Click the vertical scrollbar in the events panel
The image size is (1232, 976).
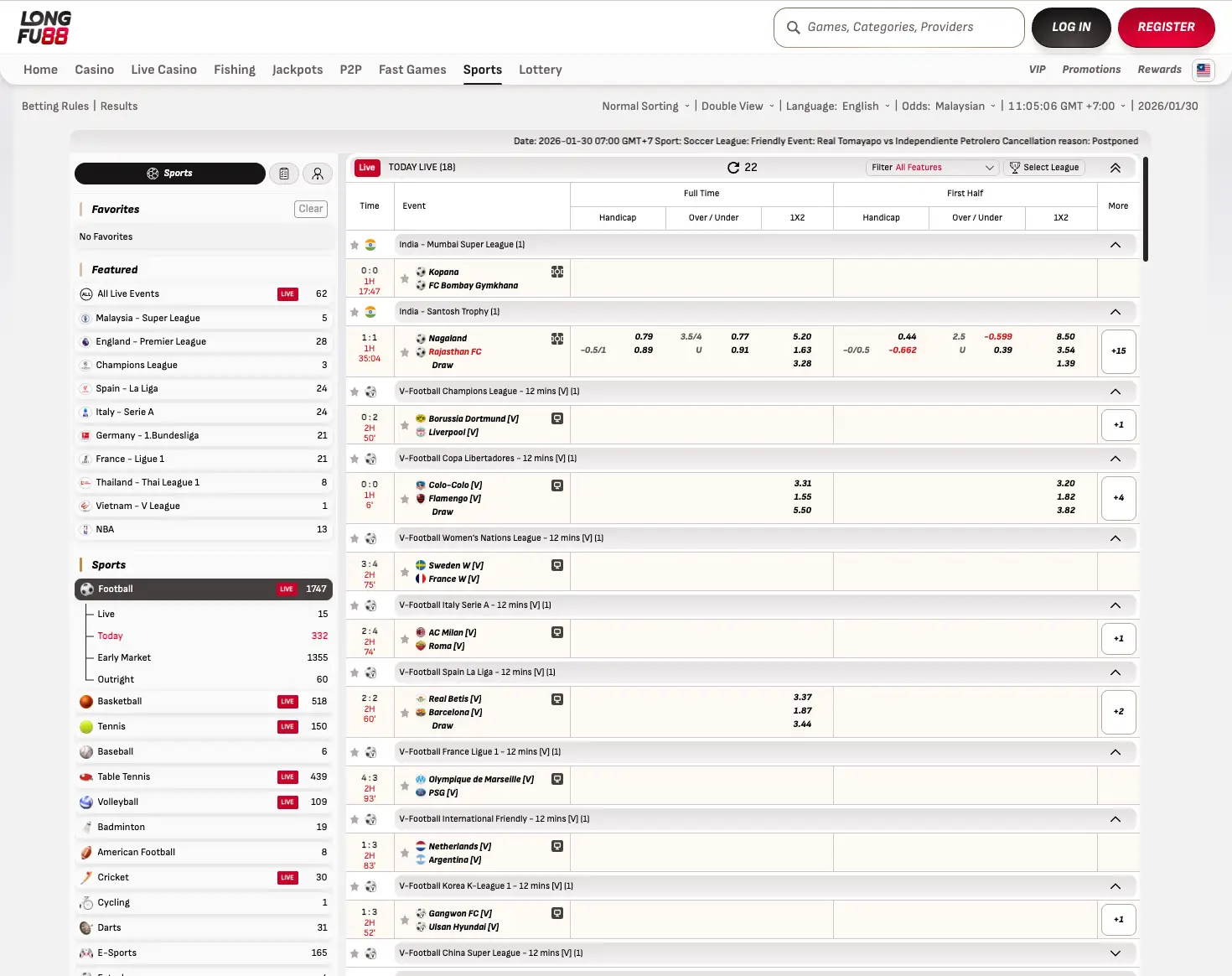[1145, 210]
